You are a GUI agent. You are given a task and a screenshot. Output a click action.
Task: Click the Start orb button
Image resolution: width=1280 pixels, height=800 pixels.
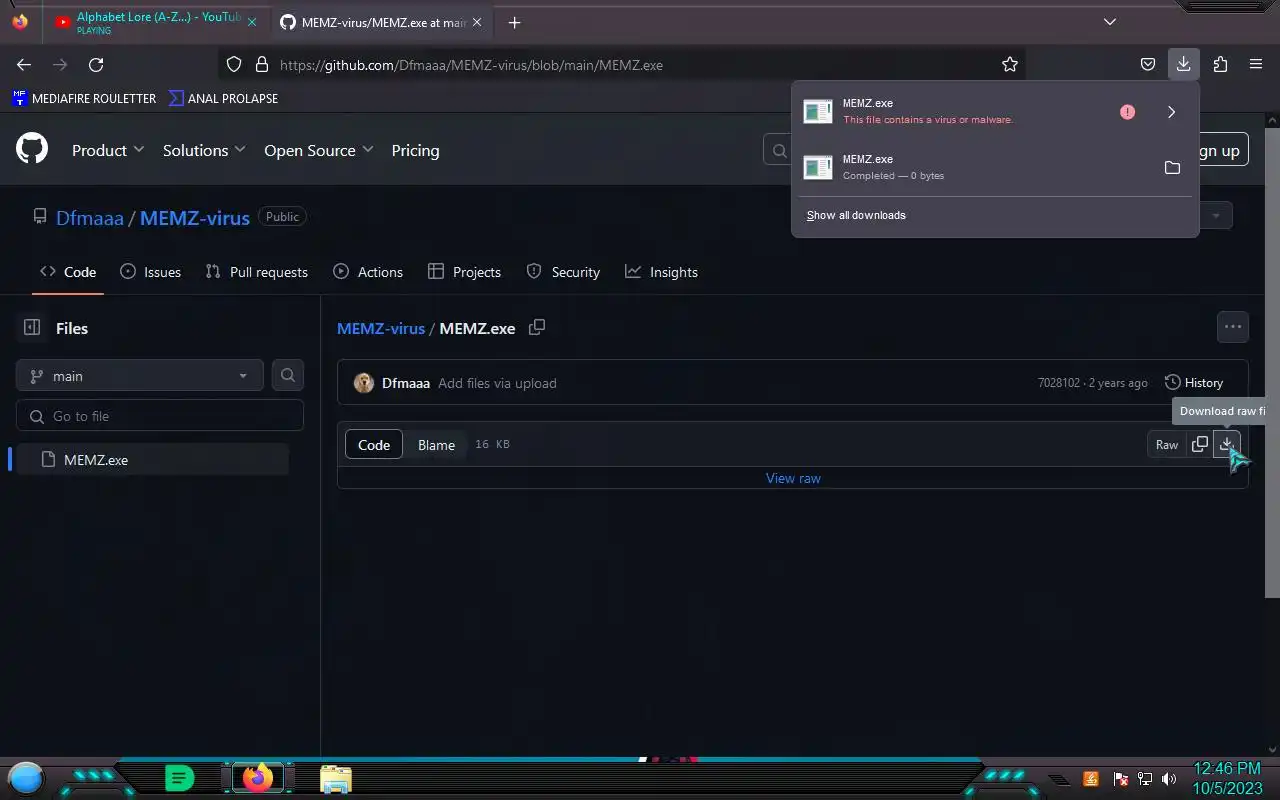click(26, 778)
